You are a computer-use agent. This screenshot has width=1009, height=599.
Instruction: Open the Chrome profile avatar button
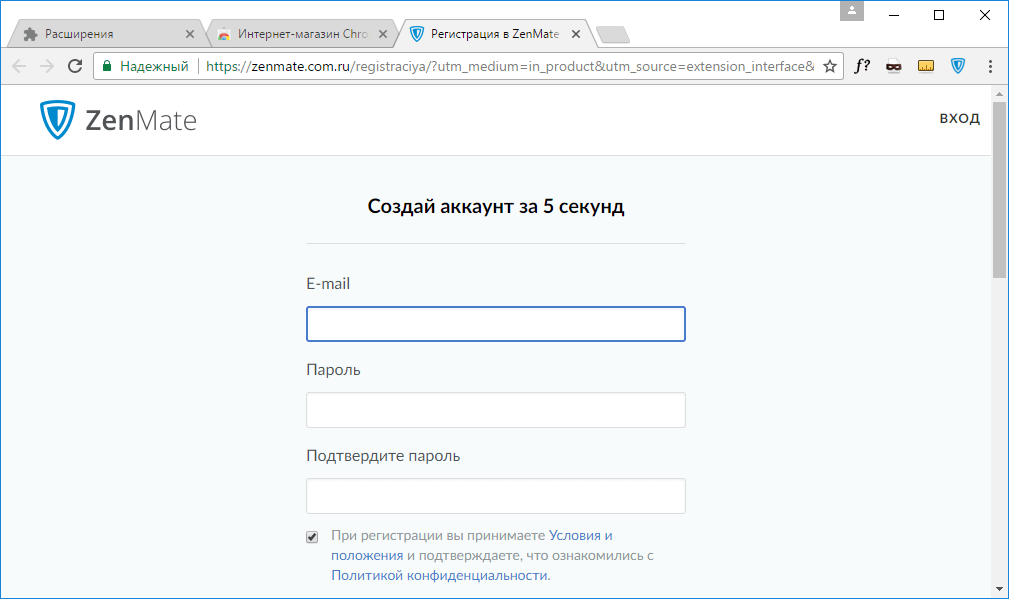pyautogui.click(x=851, y=11)
